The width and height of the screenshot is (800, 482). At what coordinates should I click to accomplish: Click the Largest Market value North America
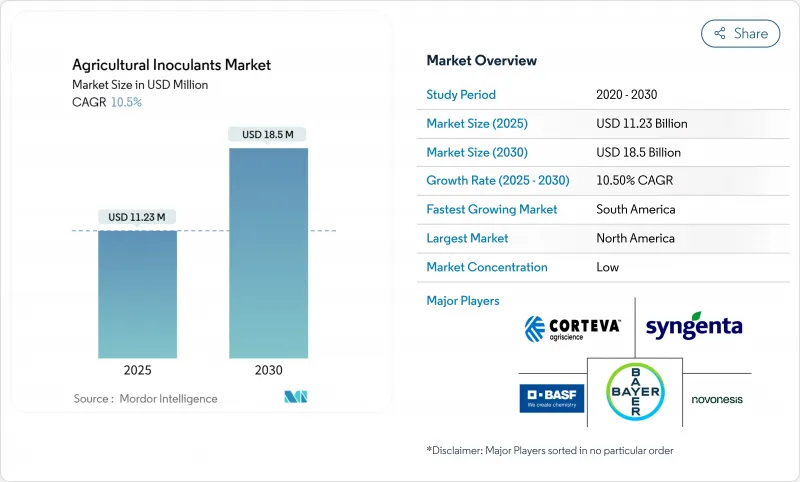(634, 238)
